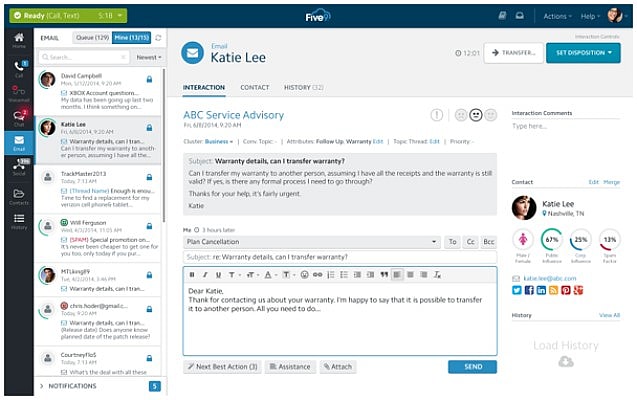Open the Social section in the sidebar
Screen dimensions: 637x400
(19, 169)
